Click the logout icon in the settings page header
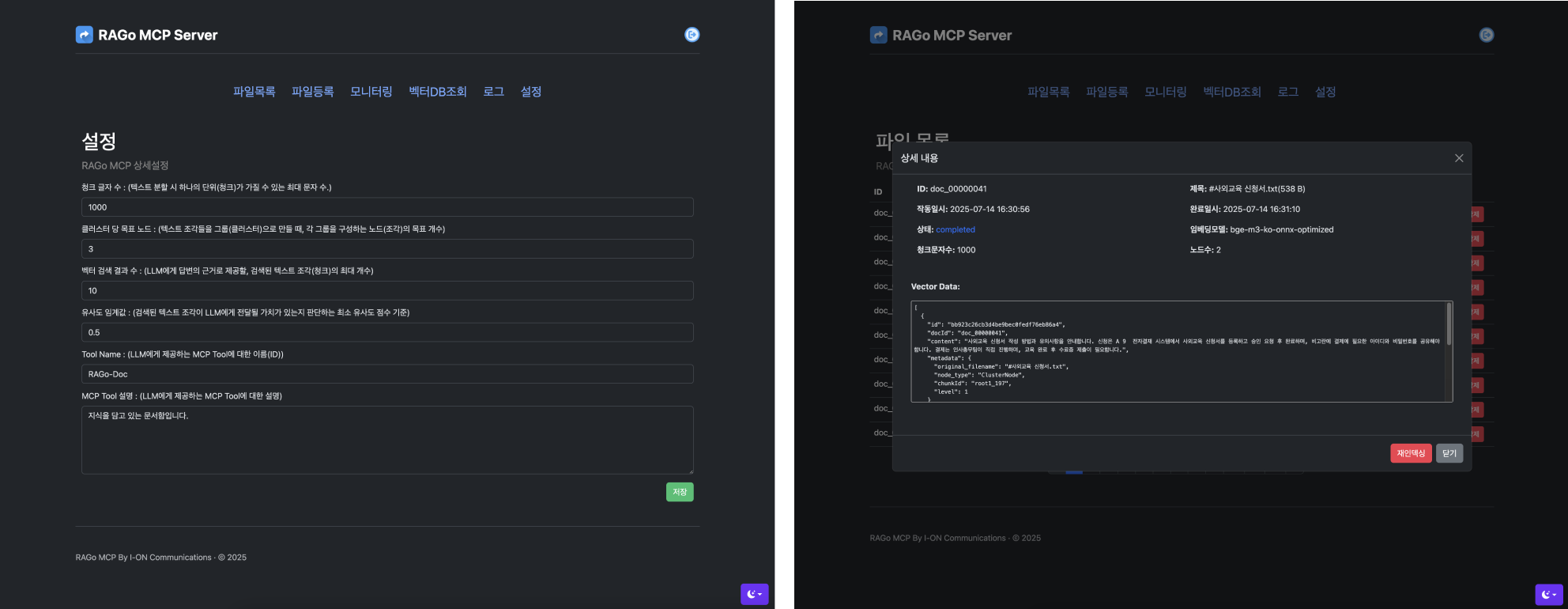 692,35
